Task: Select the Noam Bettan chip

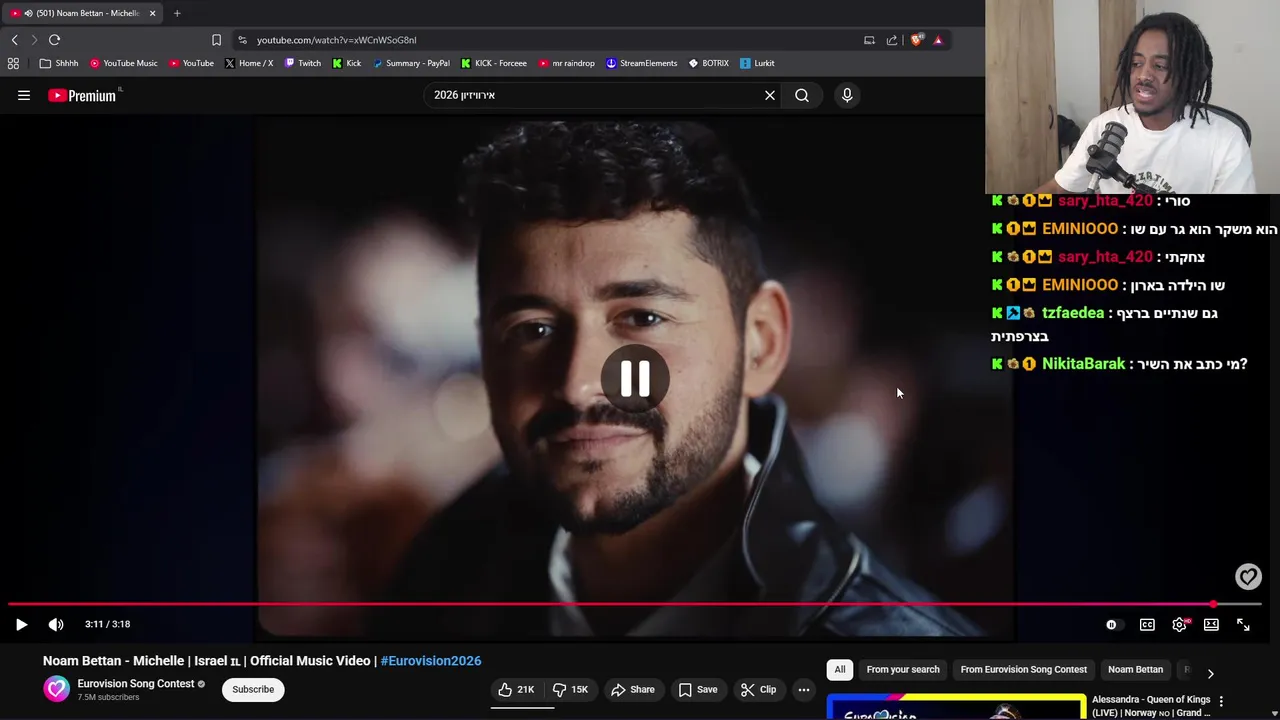Action: [1135, 669]
